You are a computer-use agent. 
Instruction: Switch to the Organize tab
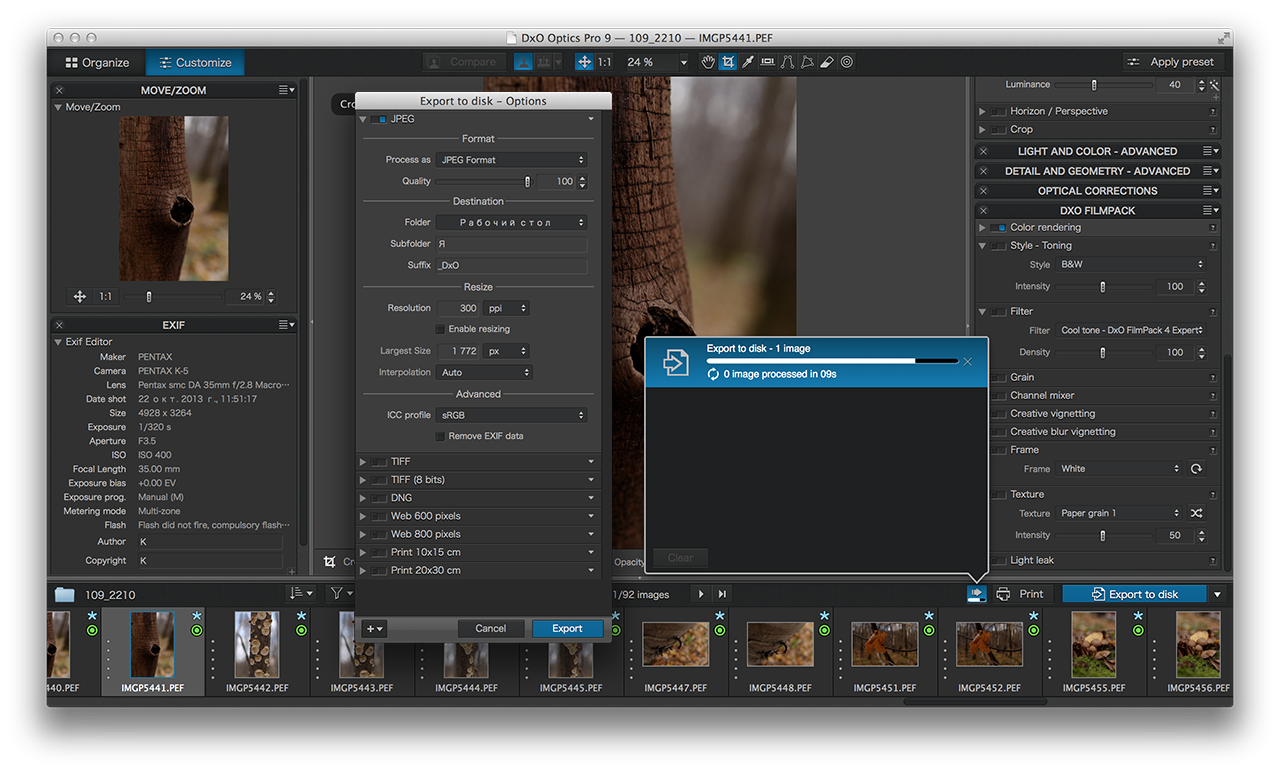point(97,62)
